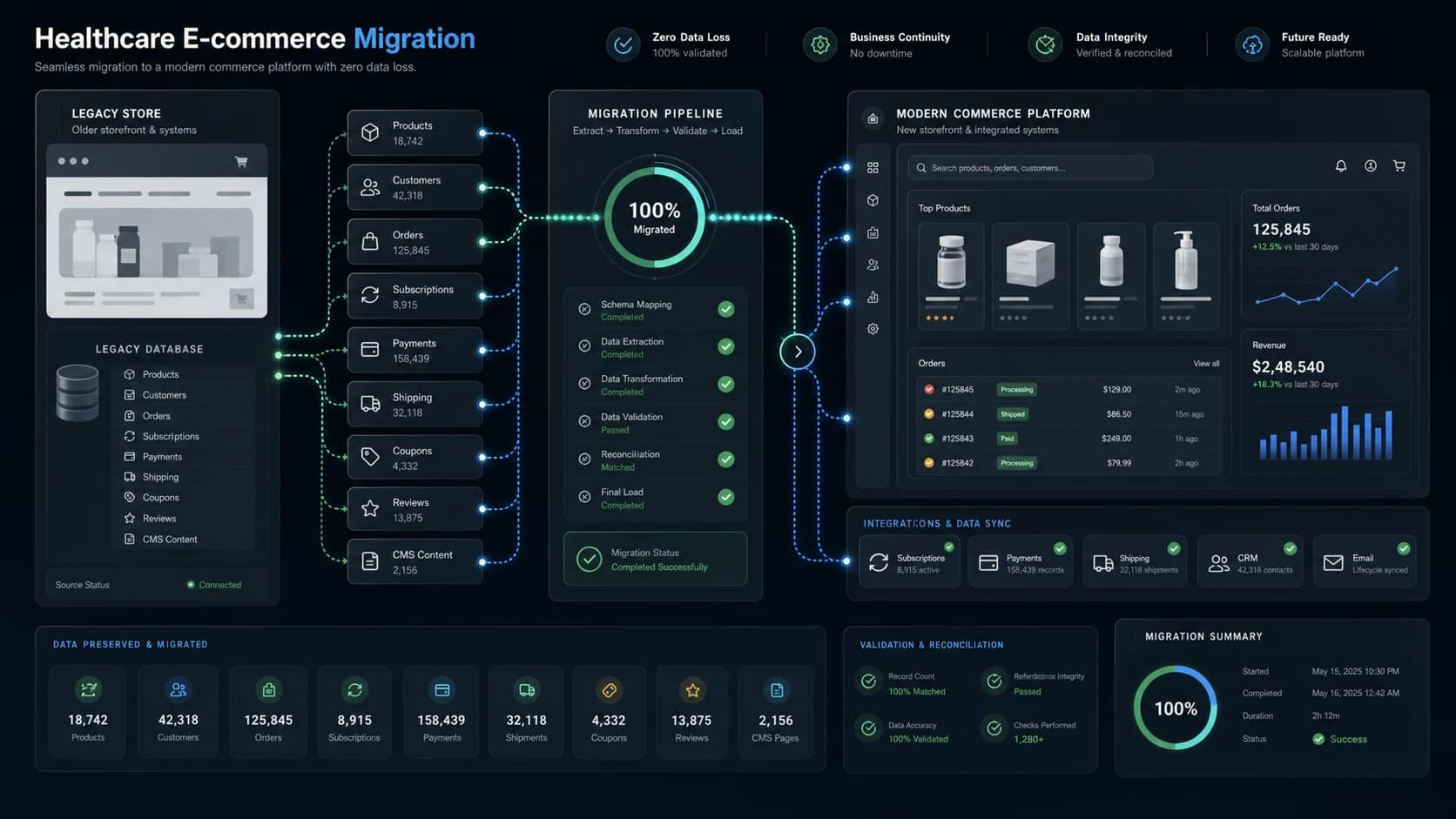Open the cube products icon in platform sidebar
Image resolution: width=1456 pixels, height=819 pixels.
tap(873, 200)
